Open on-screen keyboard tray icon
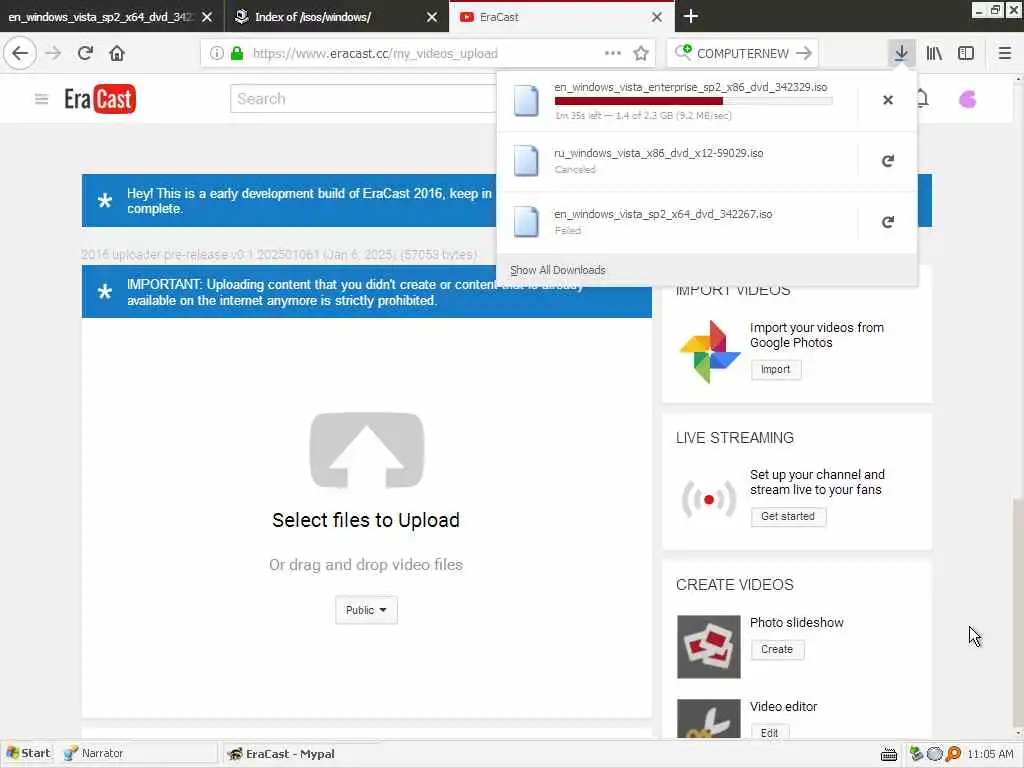The image size is (1024, 768). pos(888,754)
